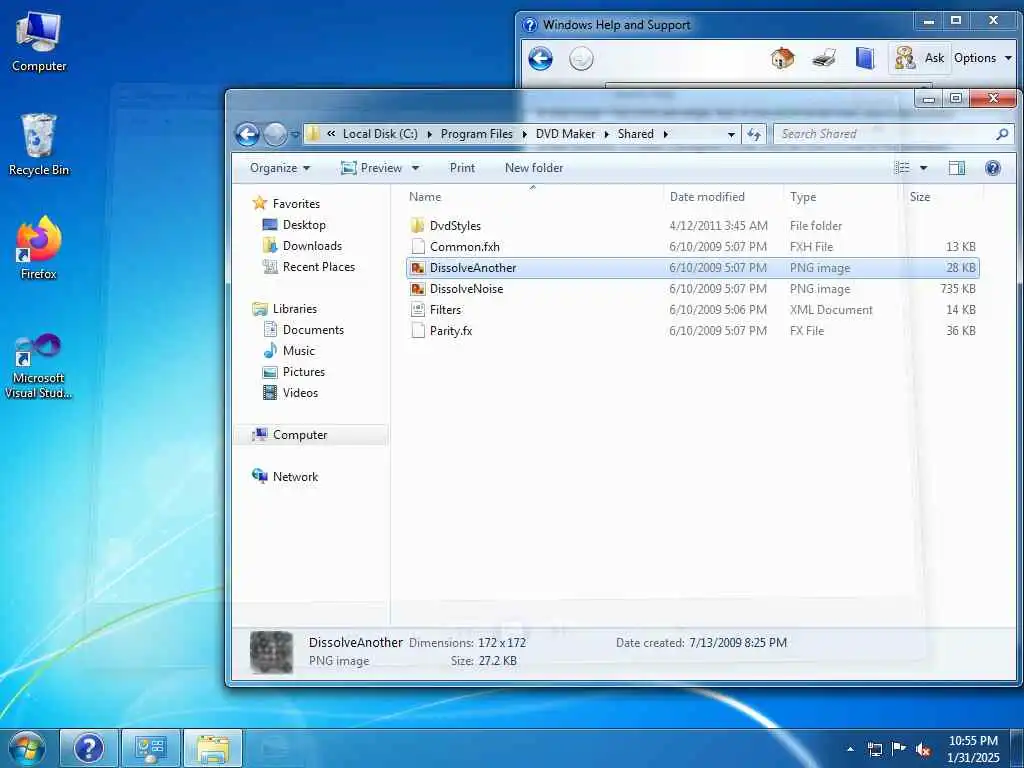
Task: Expand the arrow after Program Files breadcrumb
Action: [524, 134]
